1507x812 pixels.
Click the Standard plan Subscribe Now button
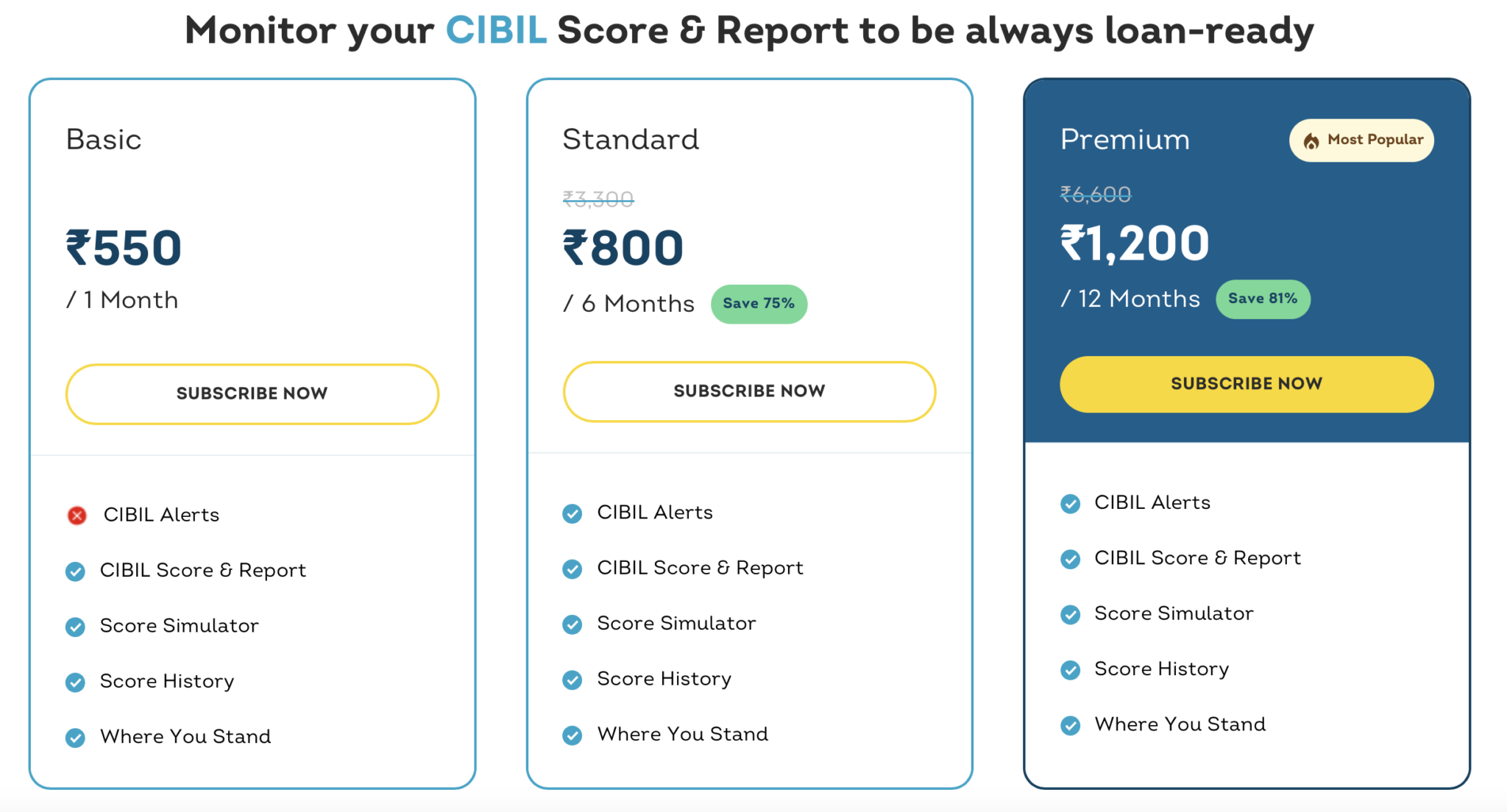click(748, 391)
